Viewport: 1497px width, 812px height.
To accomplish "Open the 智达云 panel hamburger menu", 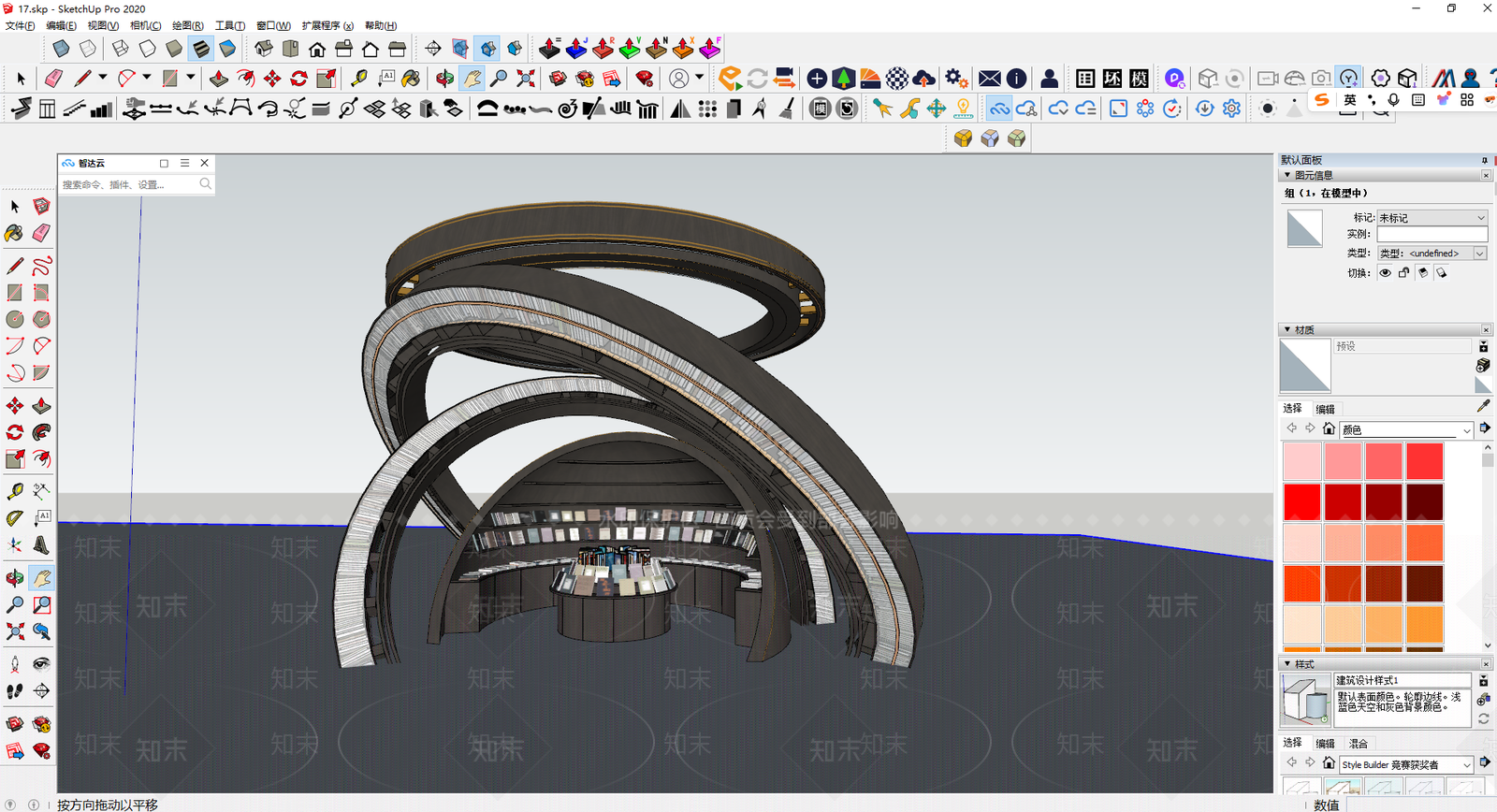I will click(x=184, y=163).
